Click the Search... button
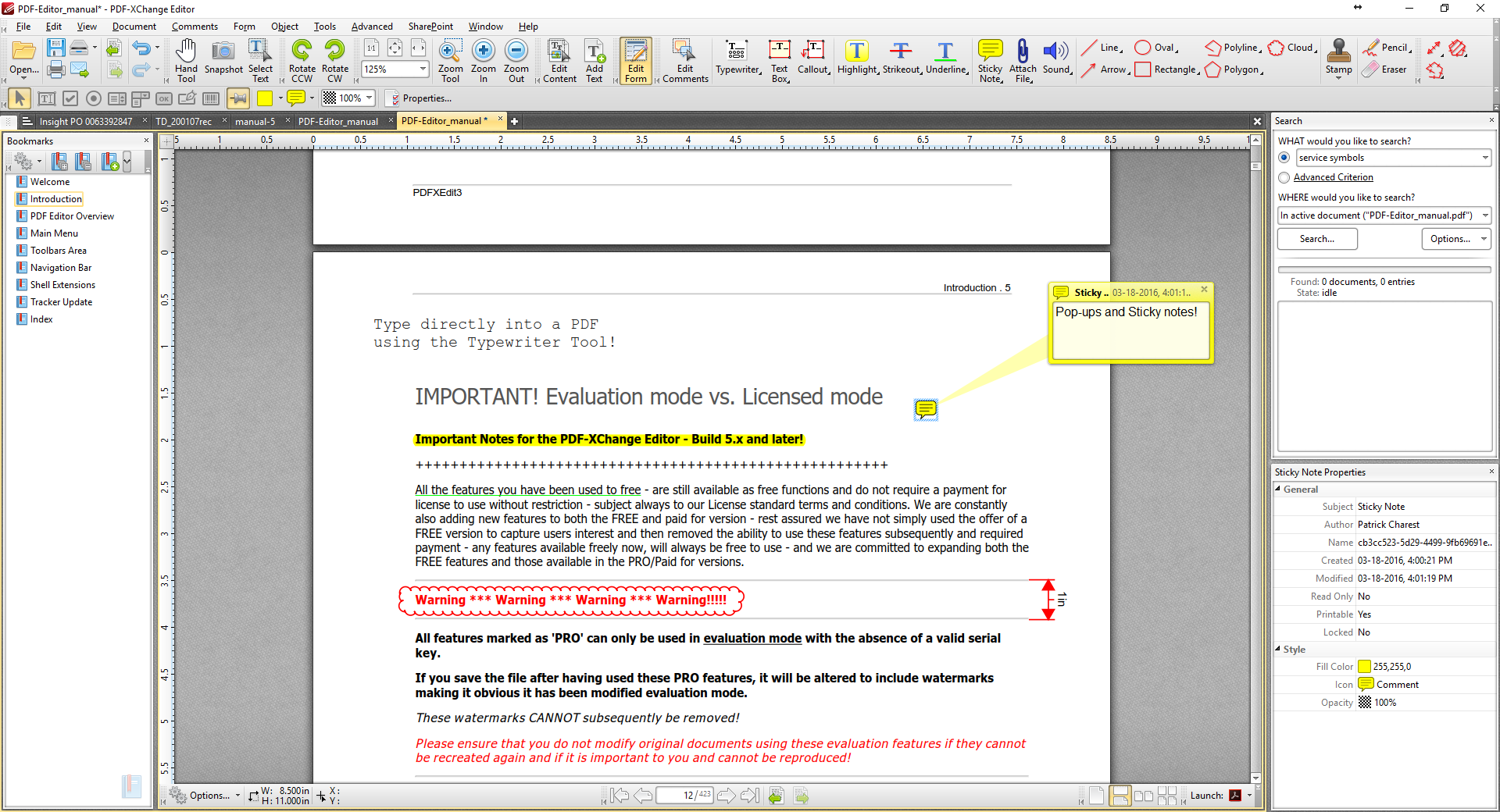 (x=1317, y=239)
